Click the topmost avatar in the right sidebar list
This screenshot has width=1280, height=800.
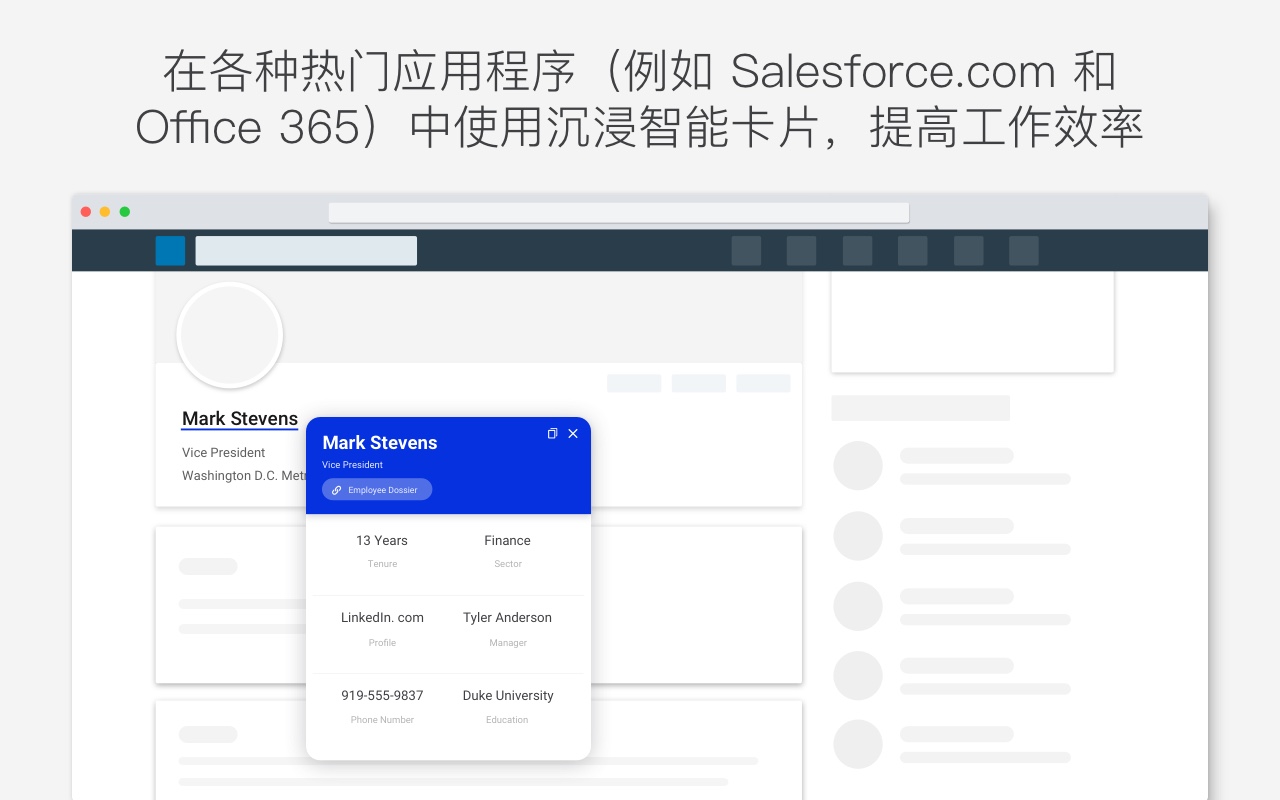[x=858, y=465]
